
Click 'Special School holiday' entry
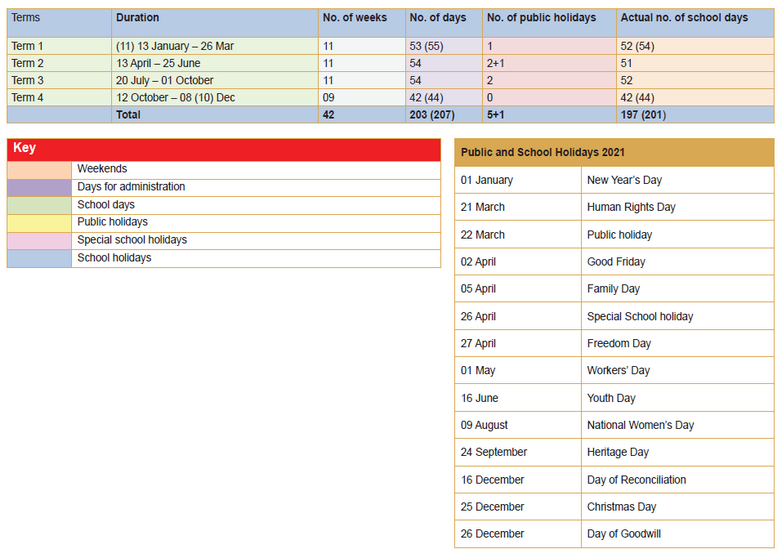pyautogui.click(x=640, y=316)
